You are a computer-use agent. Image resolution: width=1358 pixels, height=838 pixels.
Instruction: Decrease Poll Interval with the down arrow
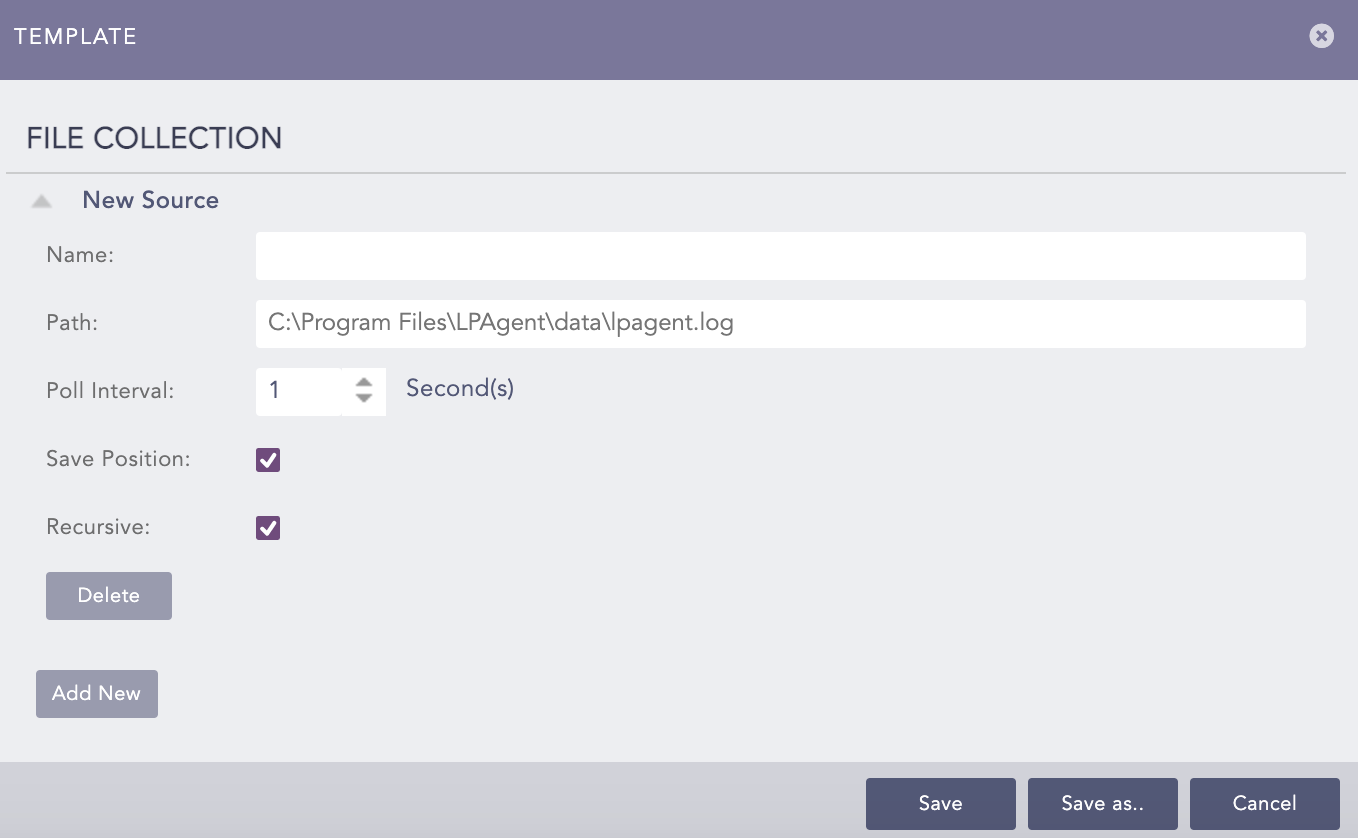pyautogui.click(x=364, y=399)
